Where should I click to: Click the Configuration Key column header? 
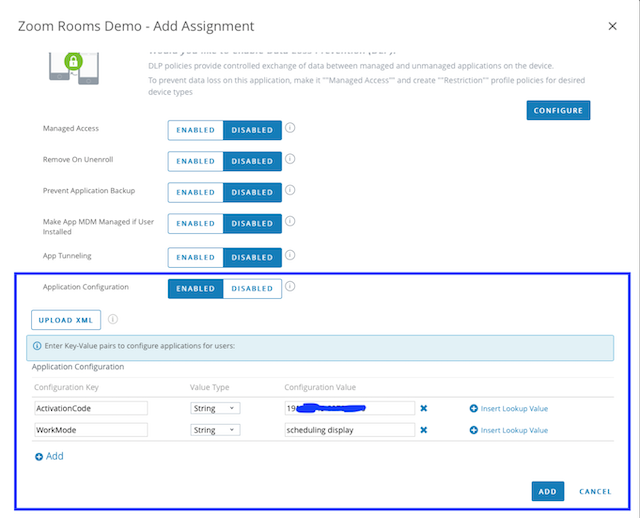[x=66, y=387]
